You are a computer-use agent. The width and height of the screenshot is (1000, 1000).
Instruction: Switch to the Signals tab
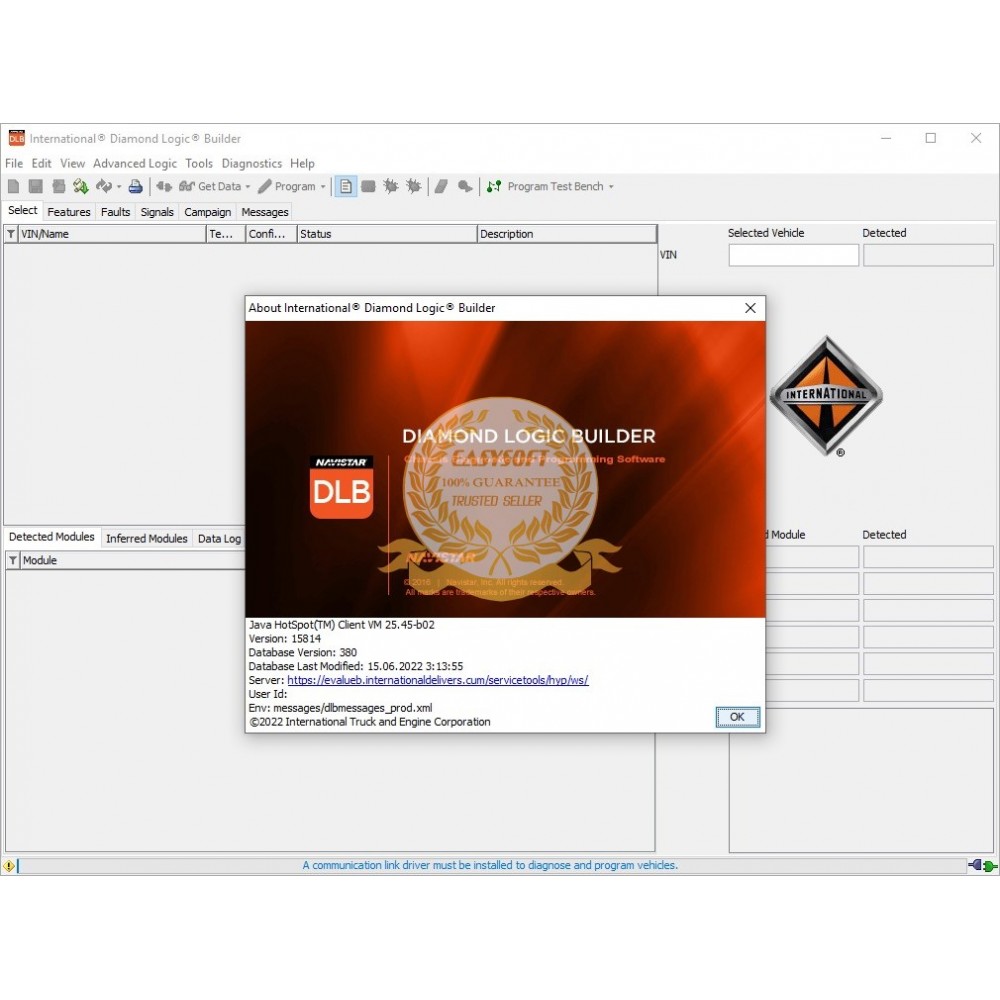157,212
